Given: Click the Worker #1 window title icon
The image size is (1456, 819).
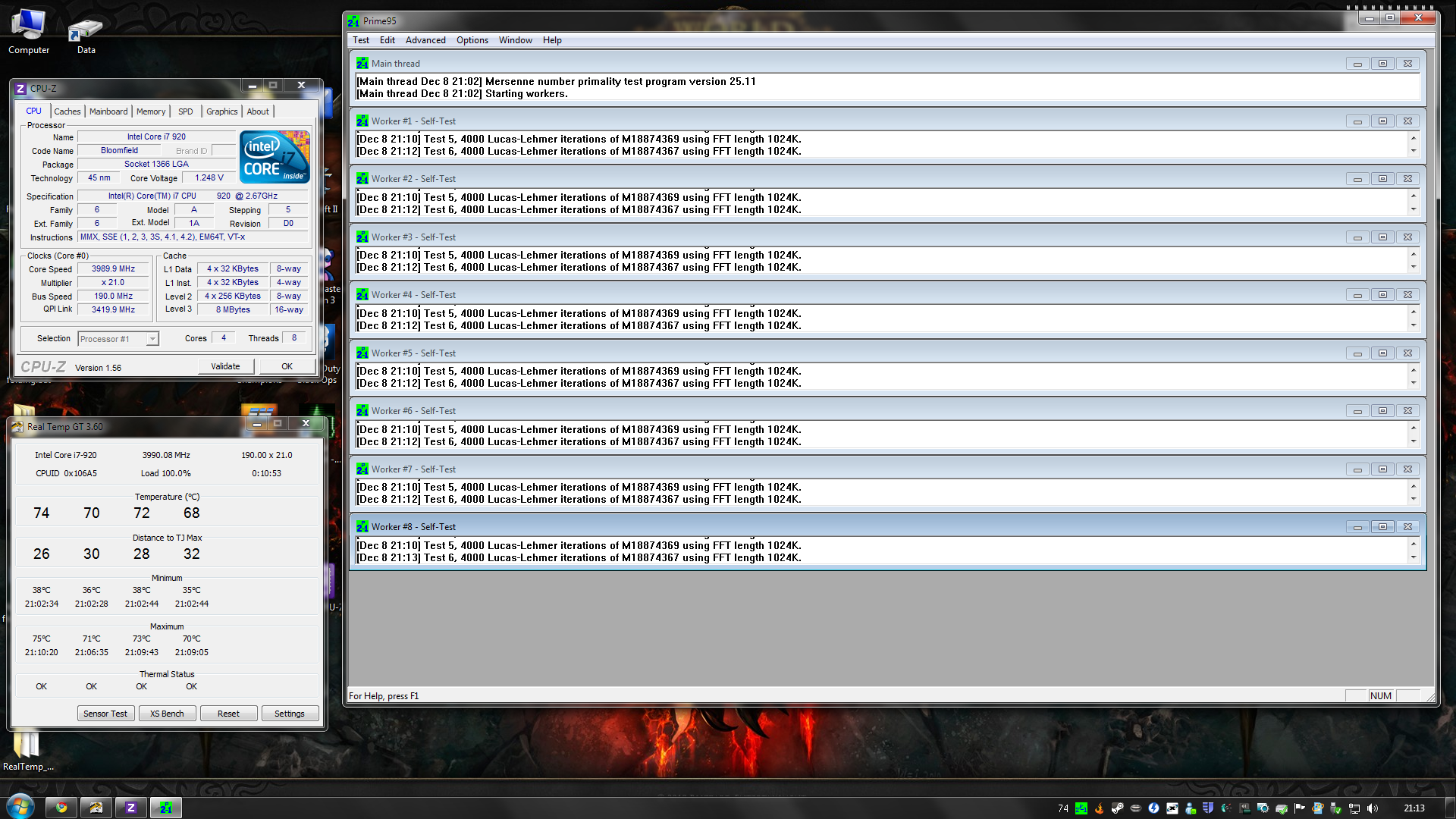Looking at the screenshot, I should click(x=362, y=121).
